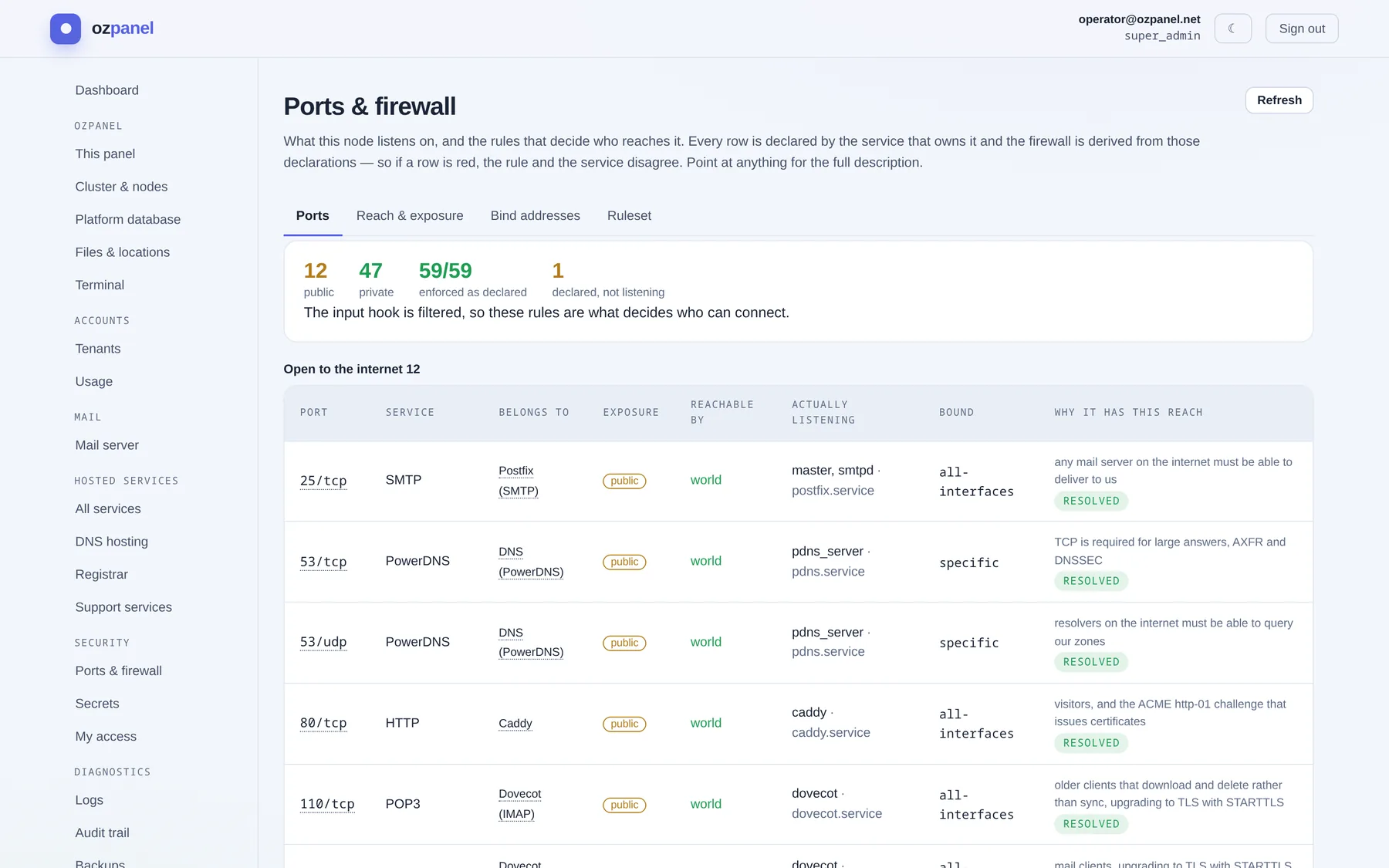Toggle dark mode with the moon button
Image resolution: width=1389 pixels, height=868 pixels.
pyautogui.click(x=1232, y=29)
